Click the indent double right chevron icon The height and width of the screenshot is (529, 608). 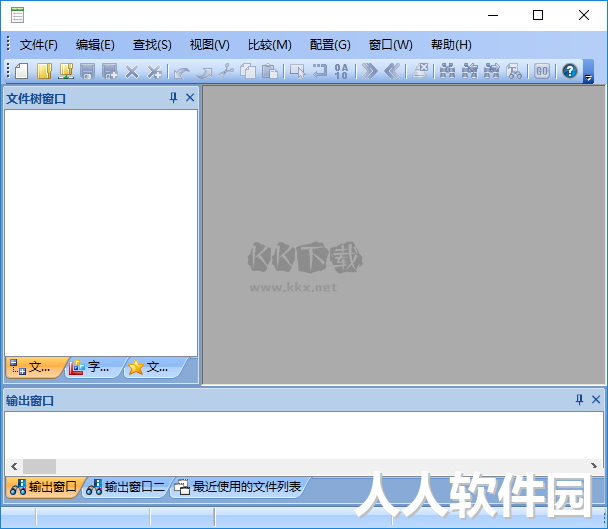pos(370,71)
